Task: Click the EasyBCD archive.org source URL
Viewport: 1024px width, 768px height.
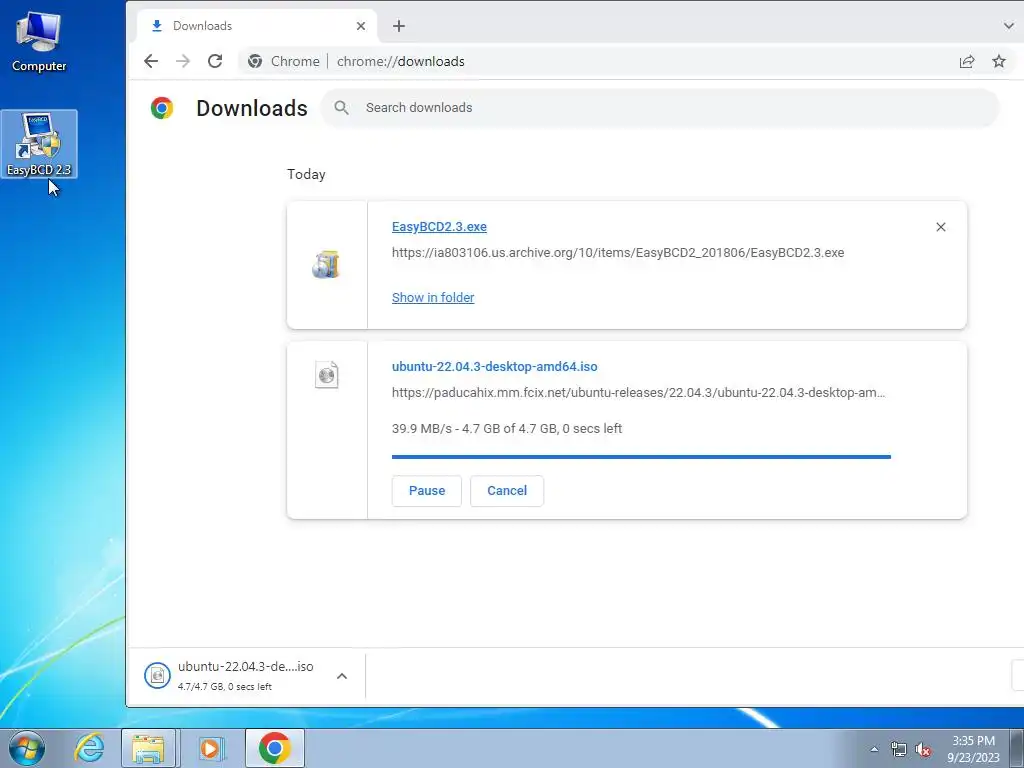Action: tap(618, 253)
